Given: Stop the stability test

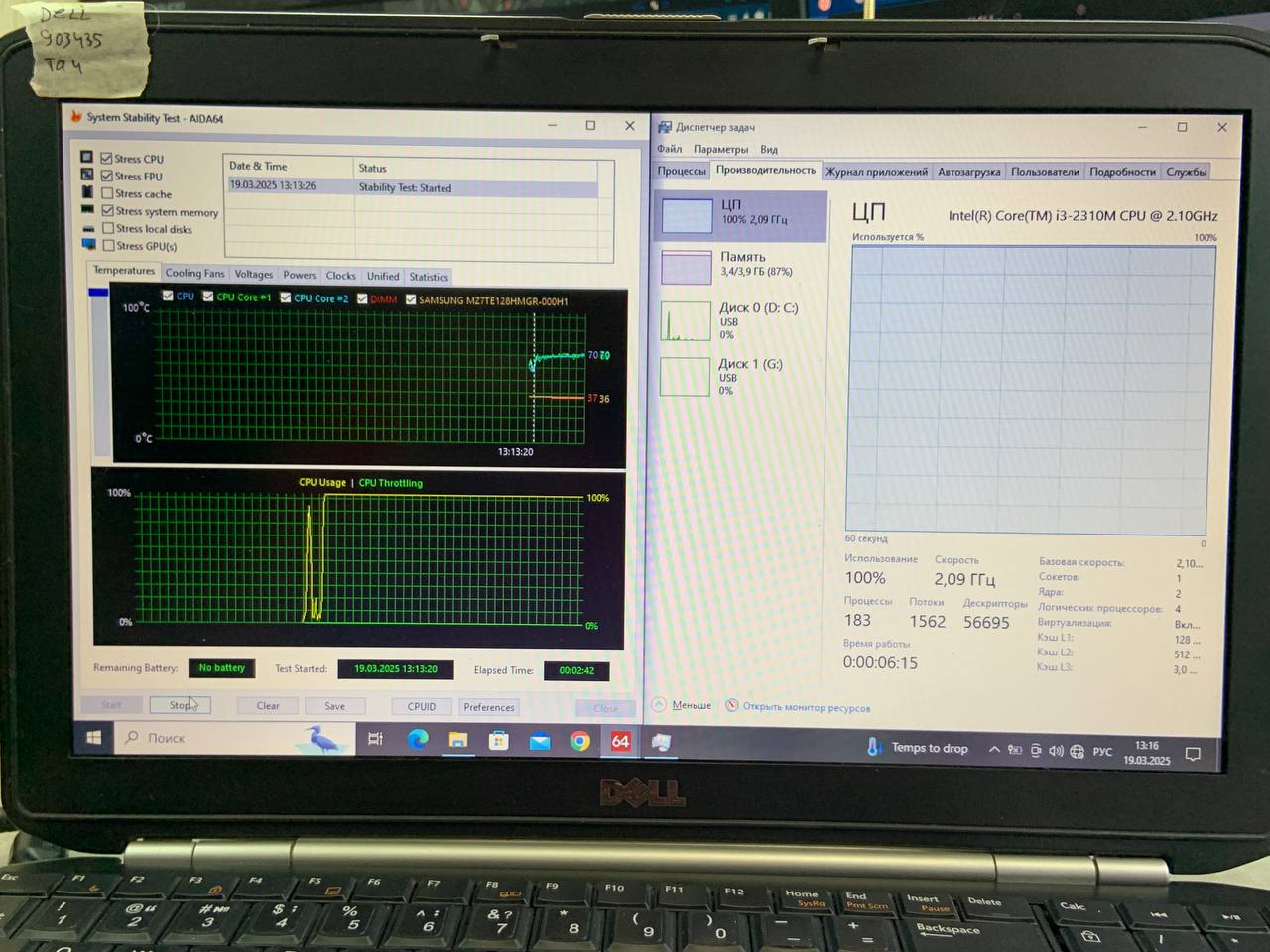Looking at the screenshot, I should tap(180, 705).
